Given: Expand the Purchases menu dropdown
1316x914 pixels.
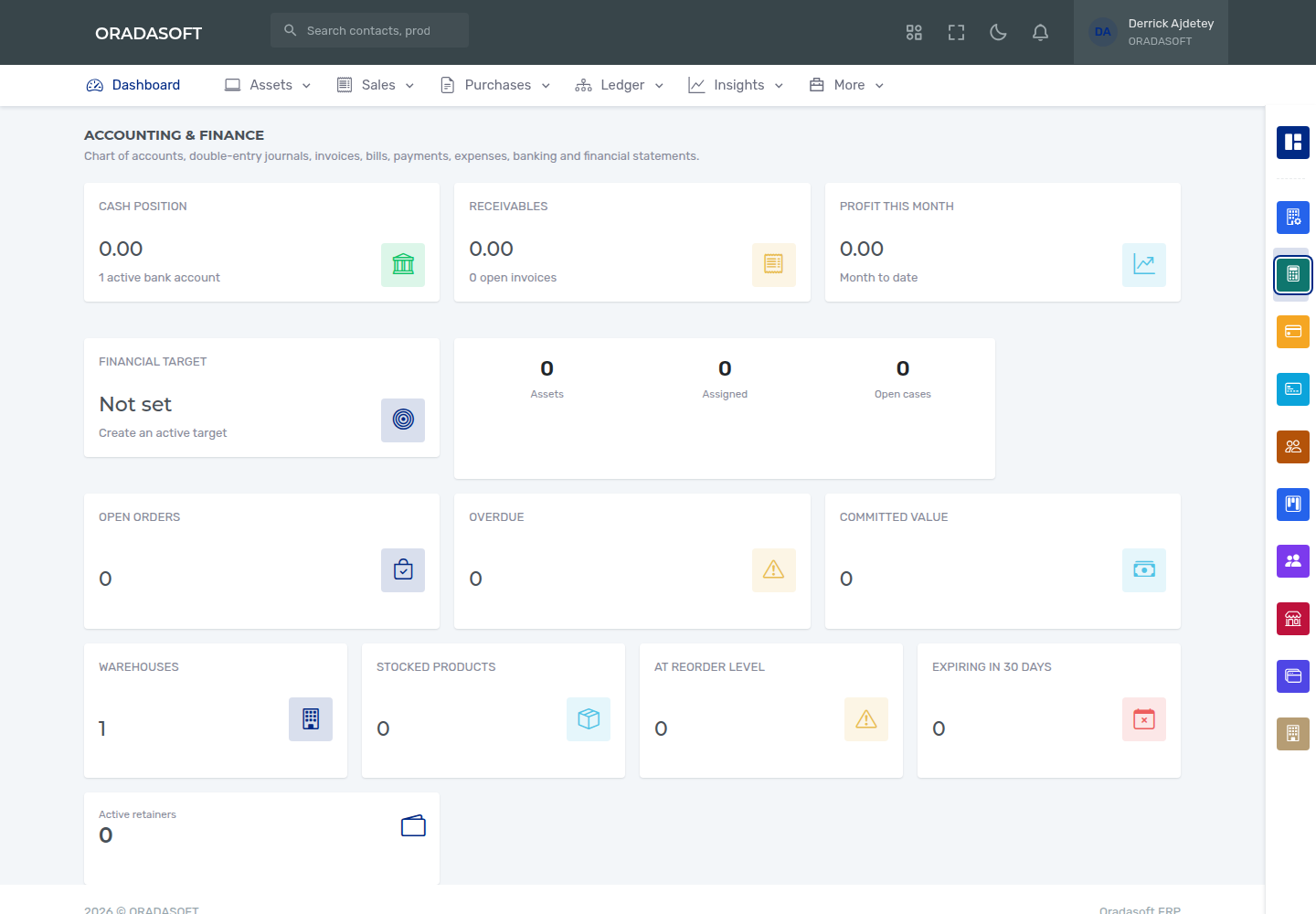Looking at the screenshot, I should (x=495, y=85).
